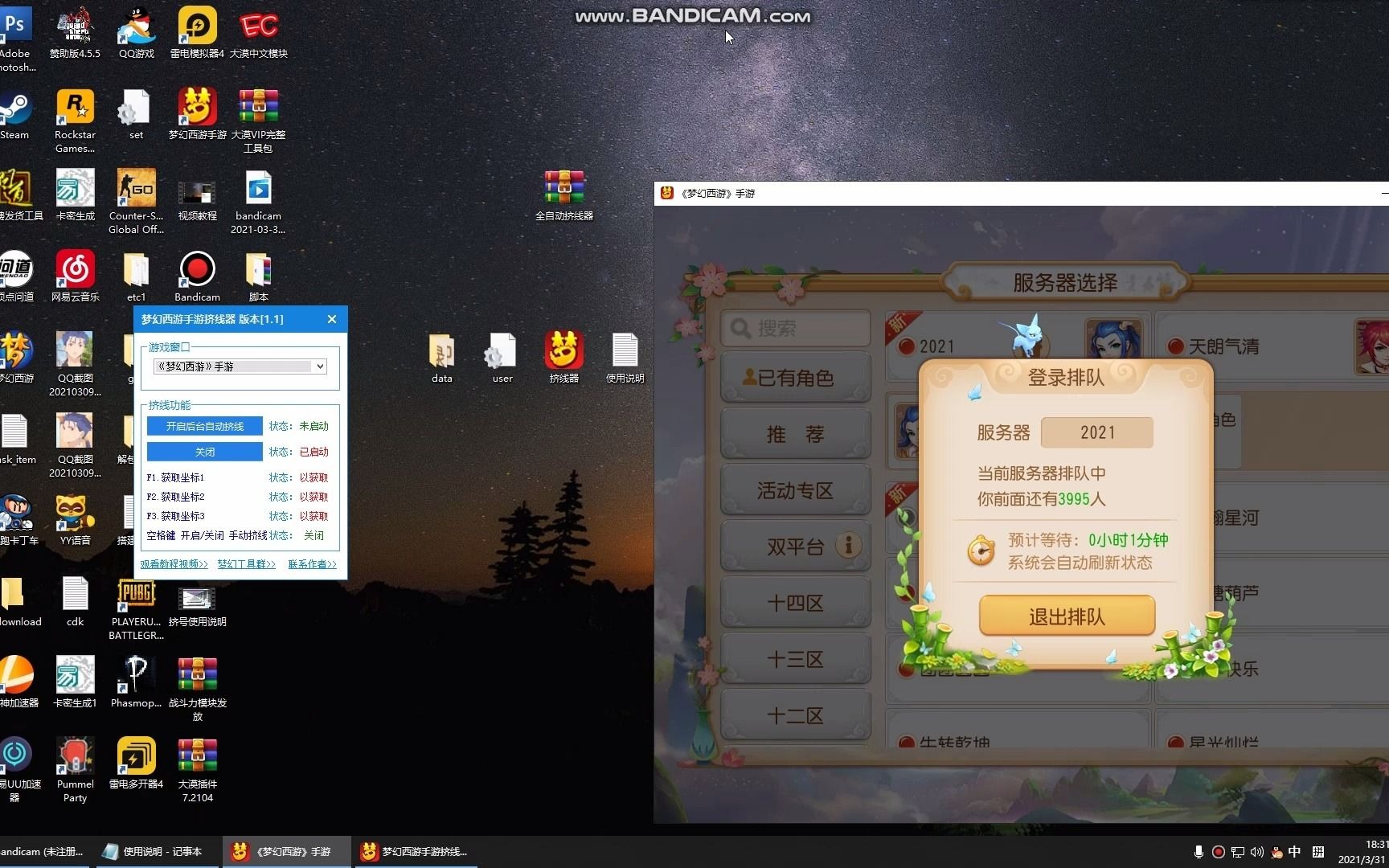Screen dimensions: 1389x868
Task: Select the 双平台 server tab
Action: (796, 547)
